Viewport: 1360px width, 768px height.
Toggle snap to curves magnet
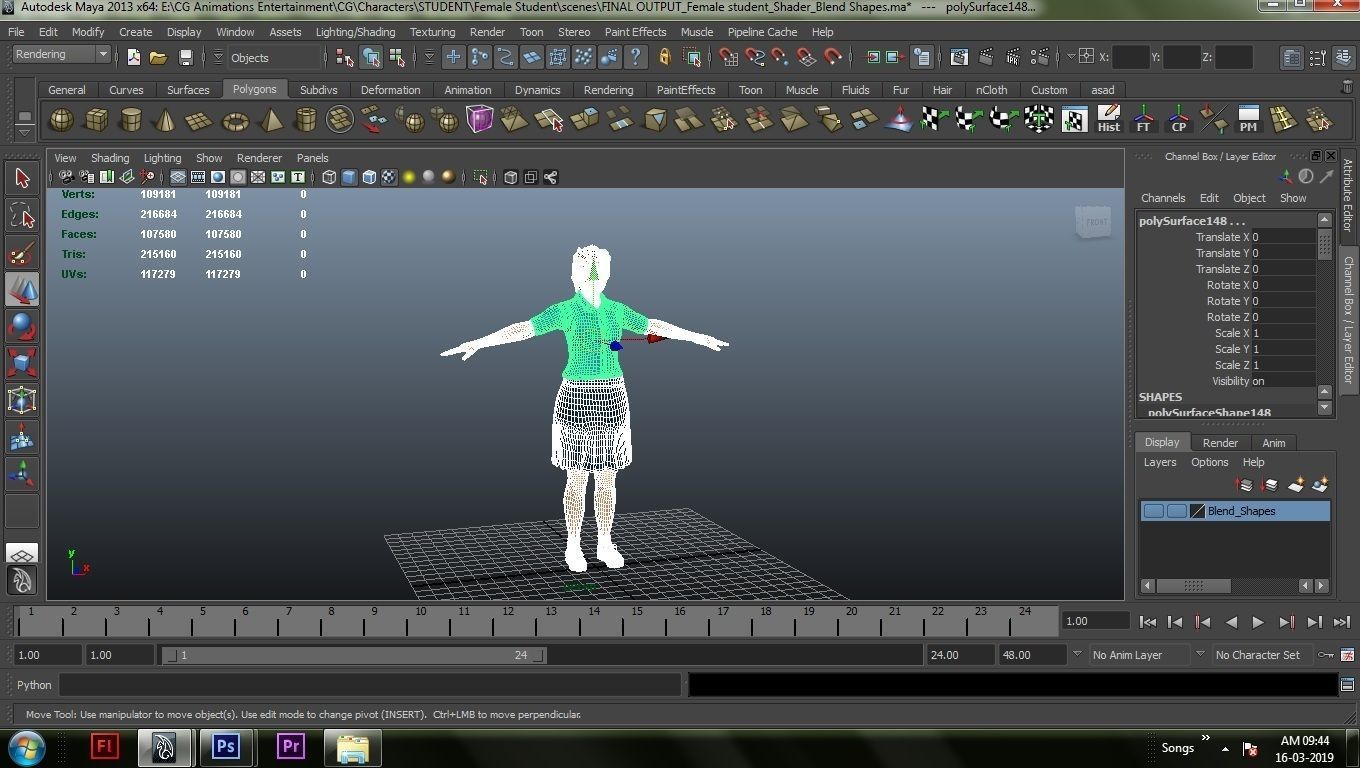click(755, 57)
